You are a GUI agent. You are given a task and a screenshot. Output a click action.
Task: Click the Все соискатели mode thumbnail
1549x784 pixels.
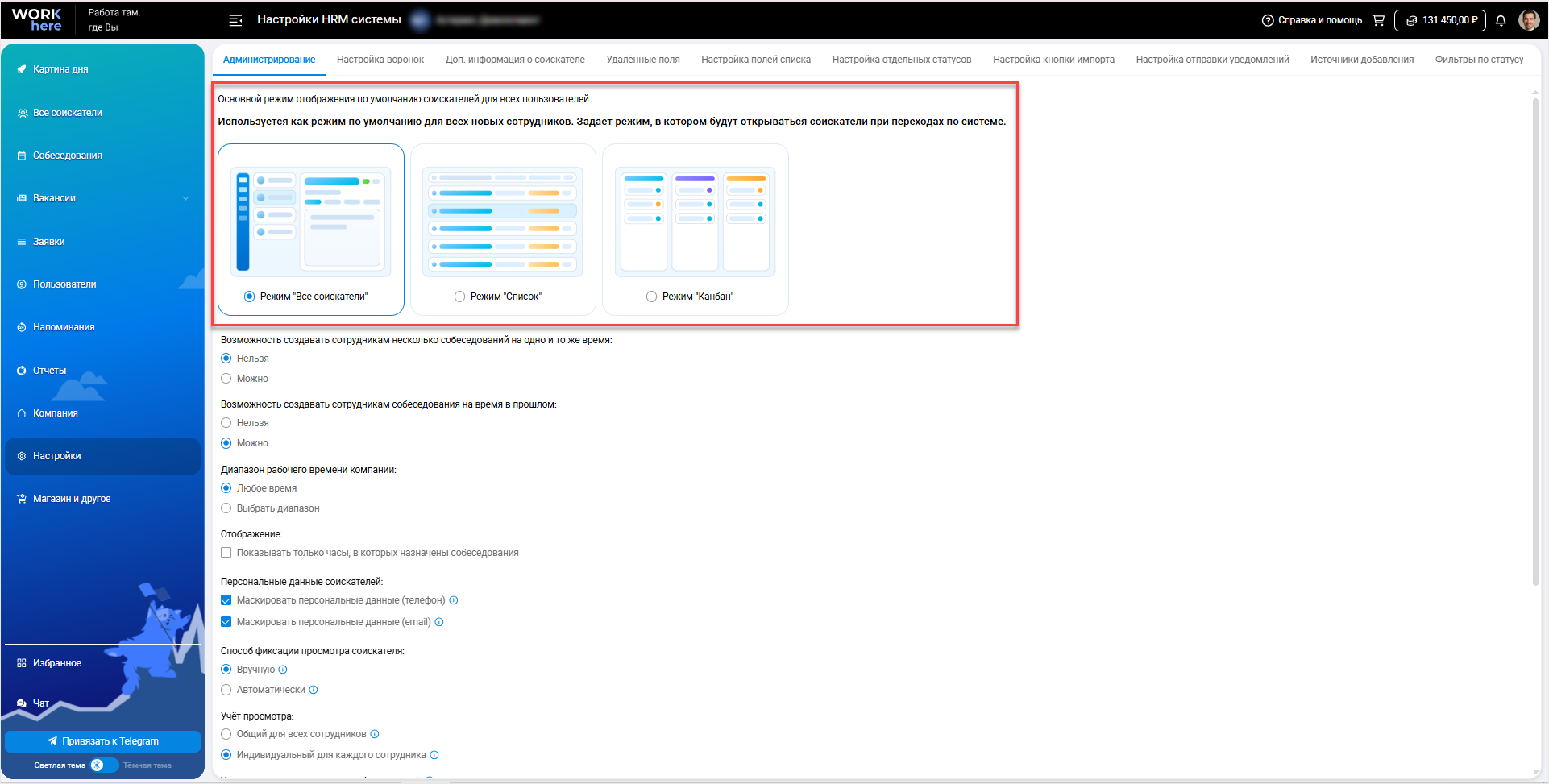[x=311, y=222]
